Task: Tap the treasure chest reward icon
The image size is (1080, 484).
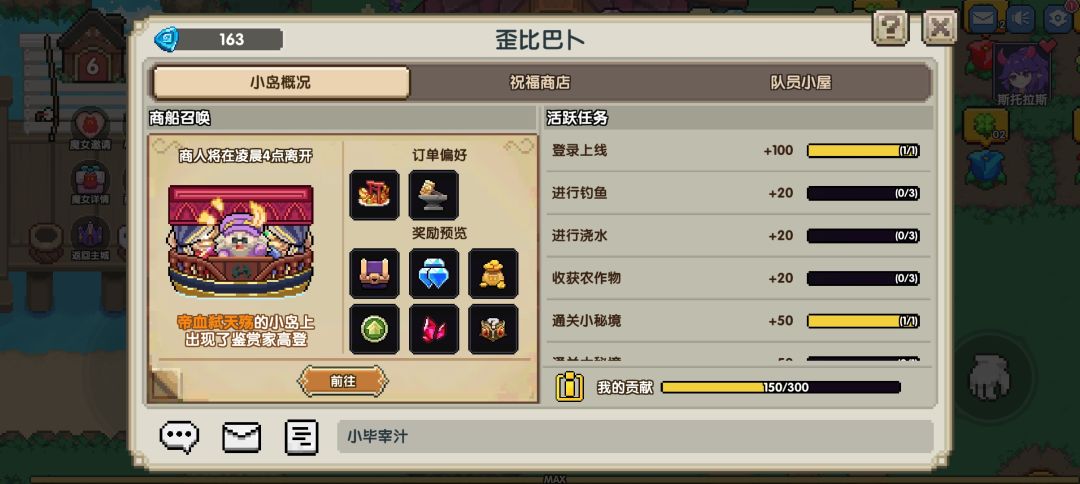Action: point(493,329)
